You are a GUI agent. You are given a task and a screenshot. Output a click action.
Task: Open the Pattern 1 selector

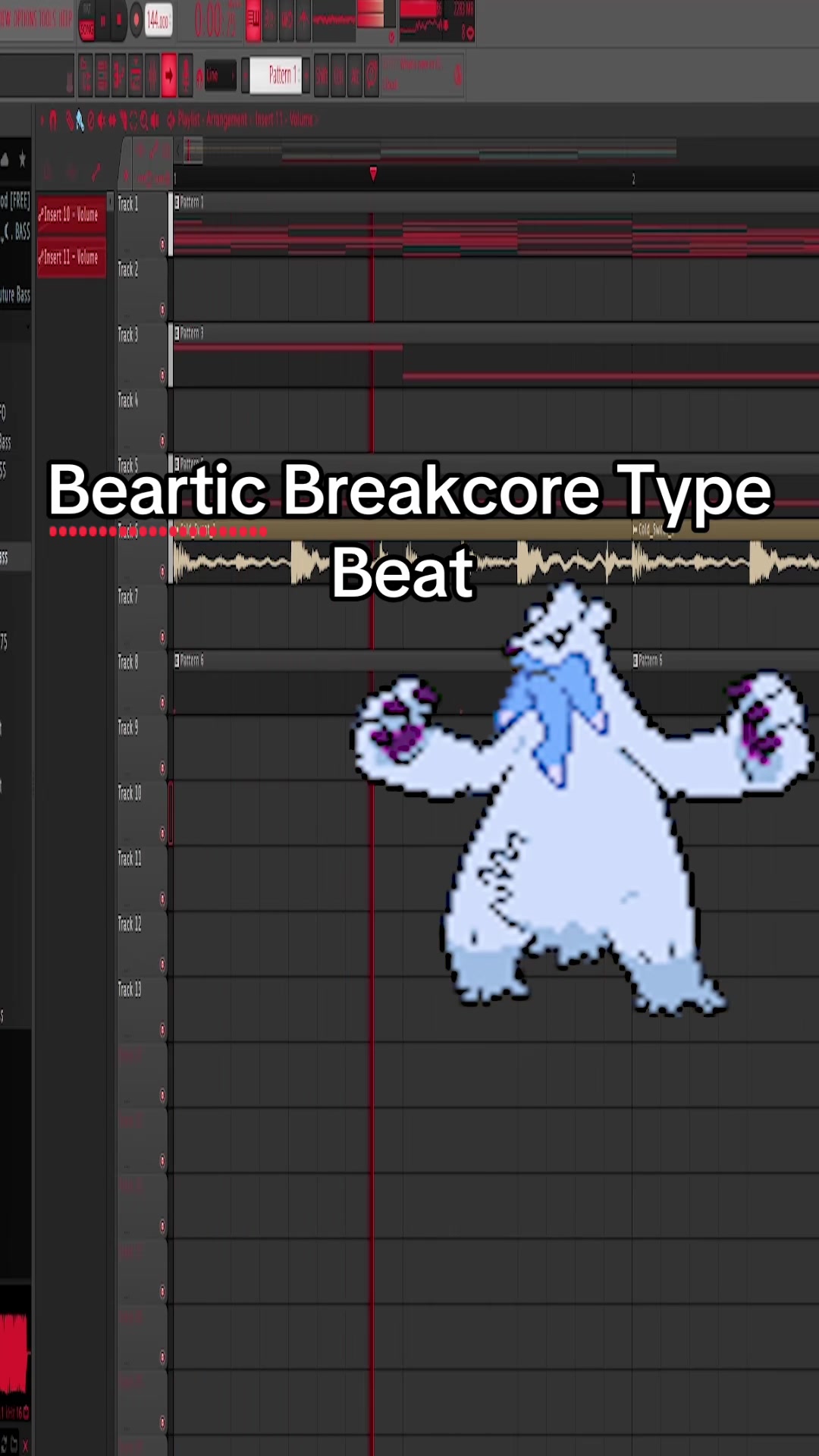point(275,75)
